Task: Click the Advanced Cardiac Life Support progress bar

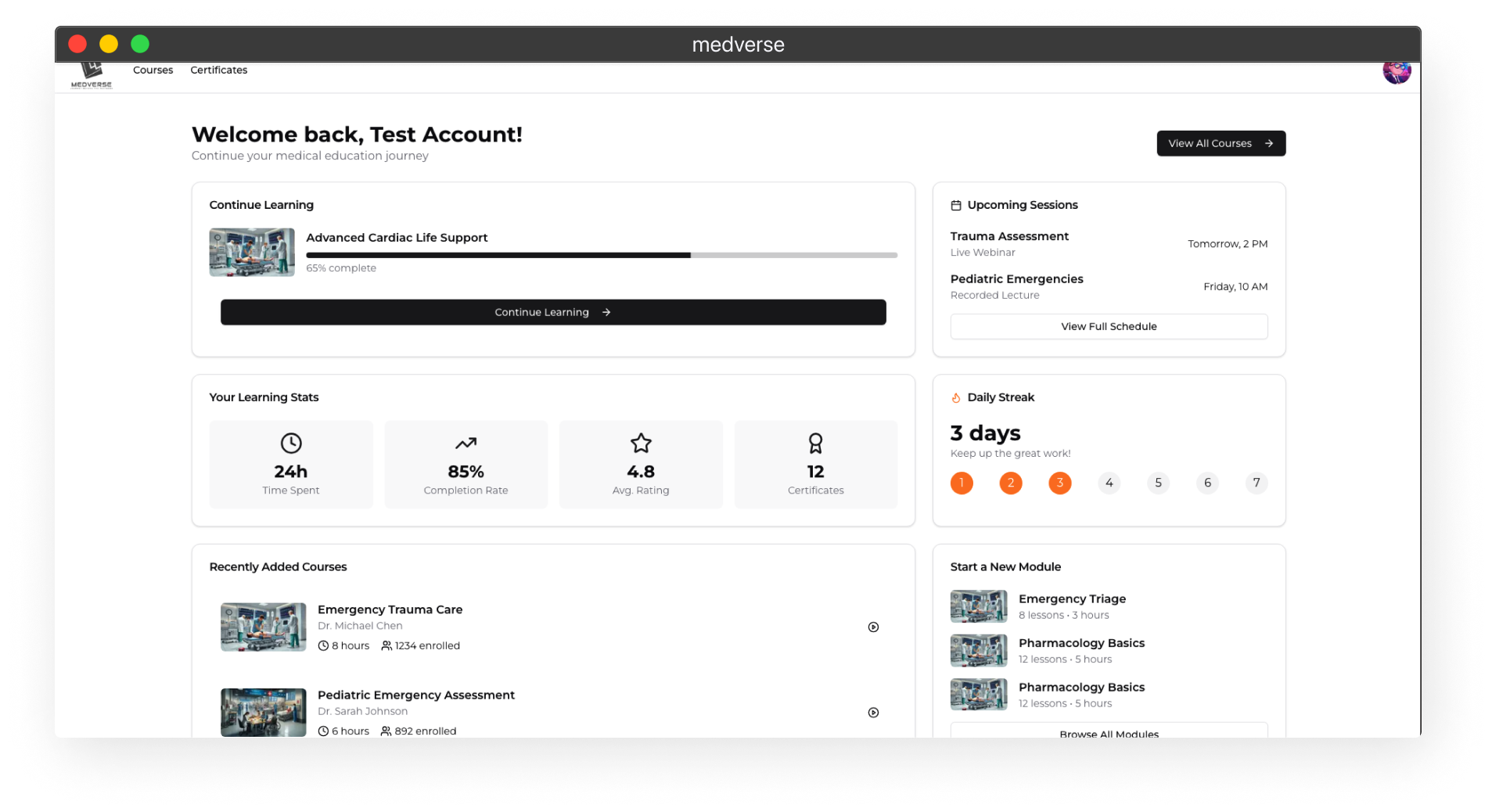Action: coord(601,255)
